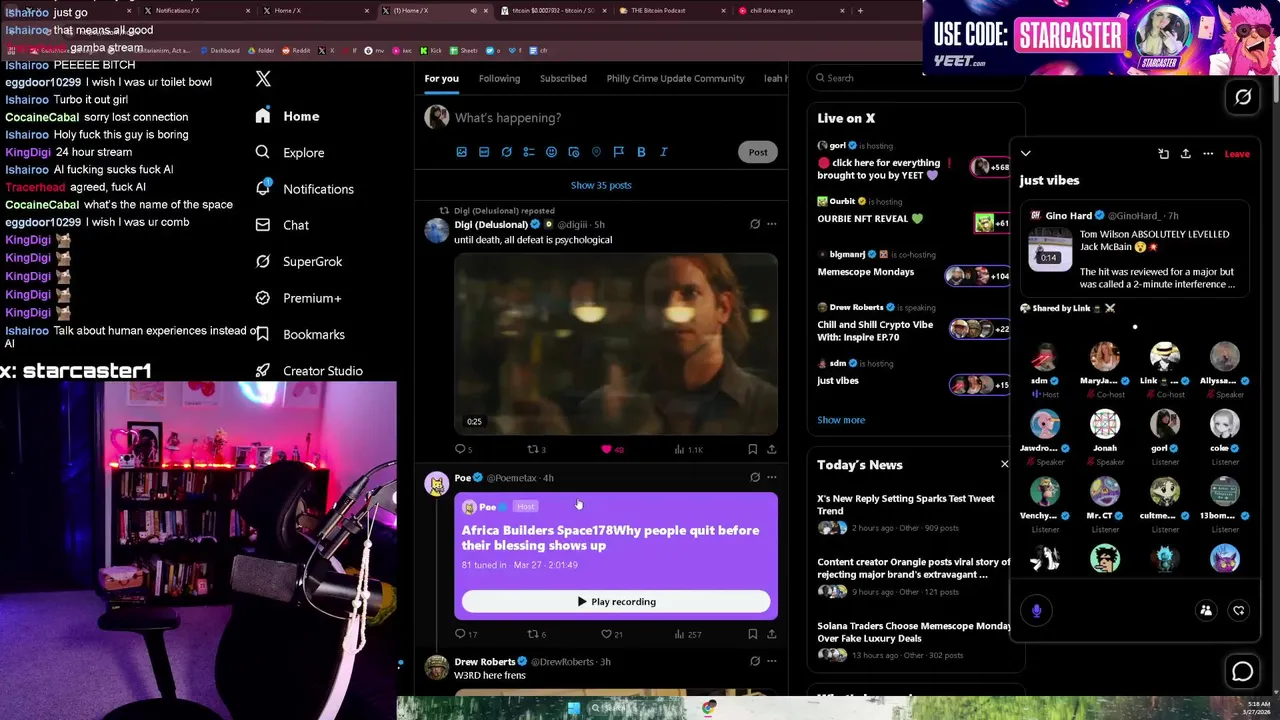The image size is (1280, 720).
Task: Click the Post button
Action: pos(758,152)
